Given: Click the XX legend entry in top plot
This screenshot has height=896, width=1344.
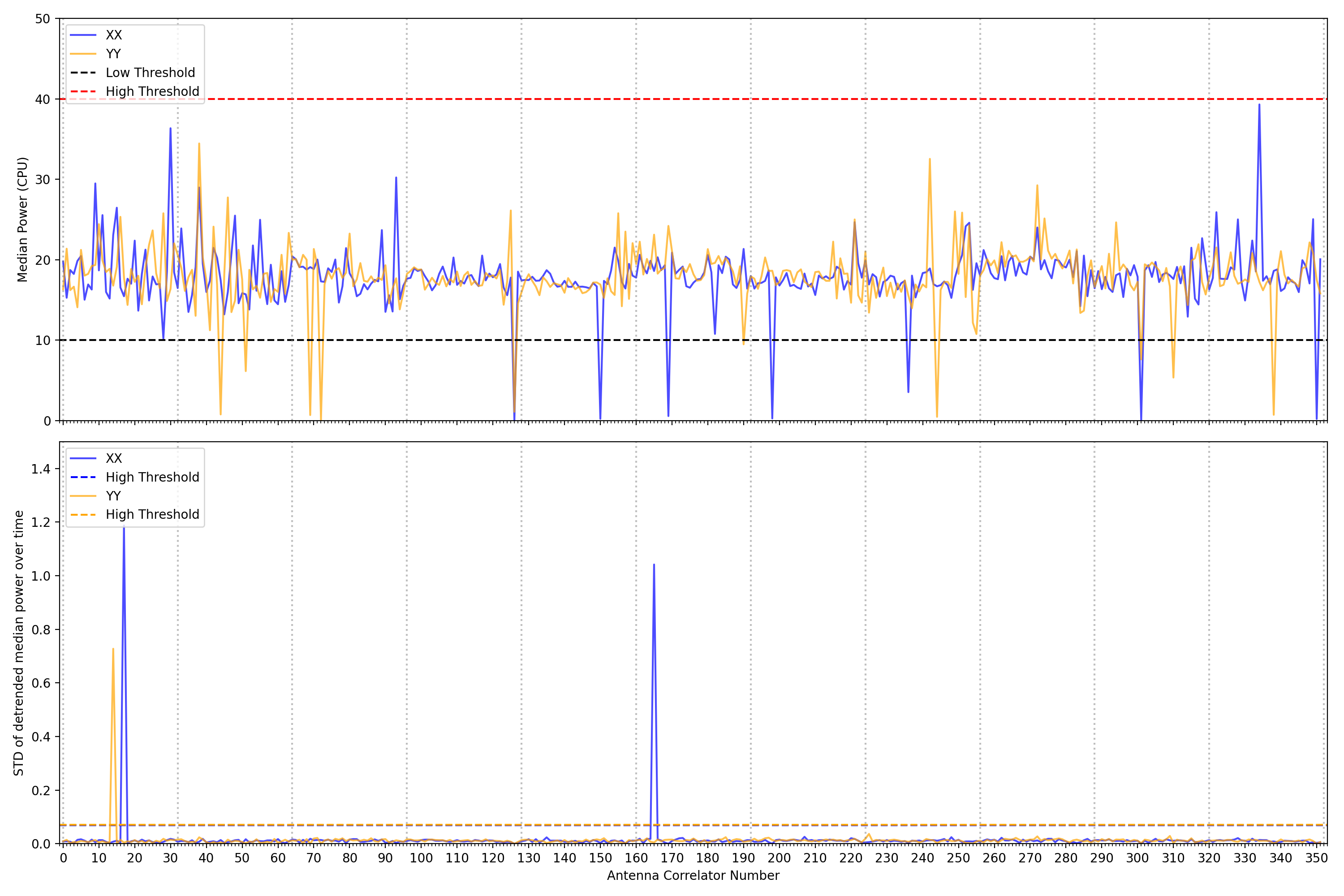Looking at the screenshot, I should pos(114,35).
